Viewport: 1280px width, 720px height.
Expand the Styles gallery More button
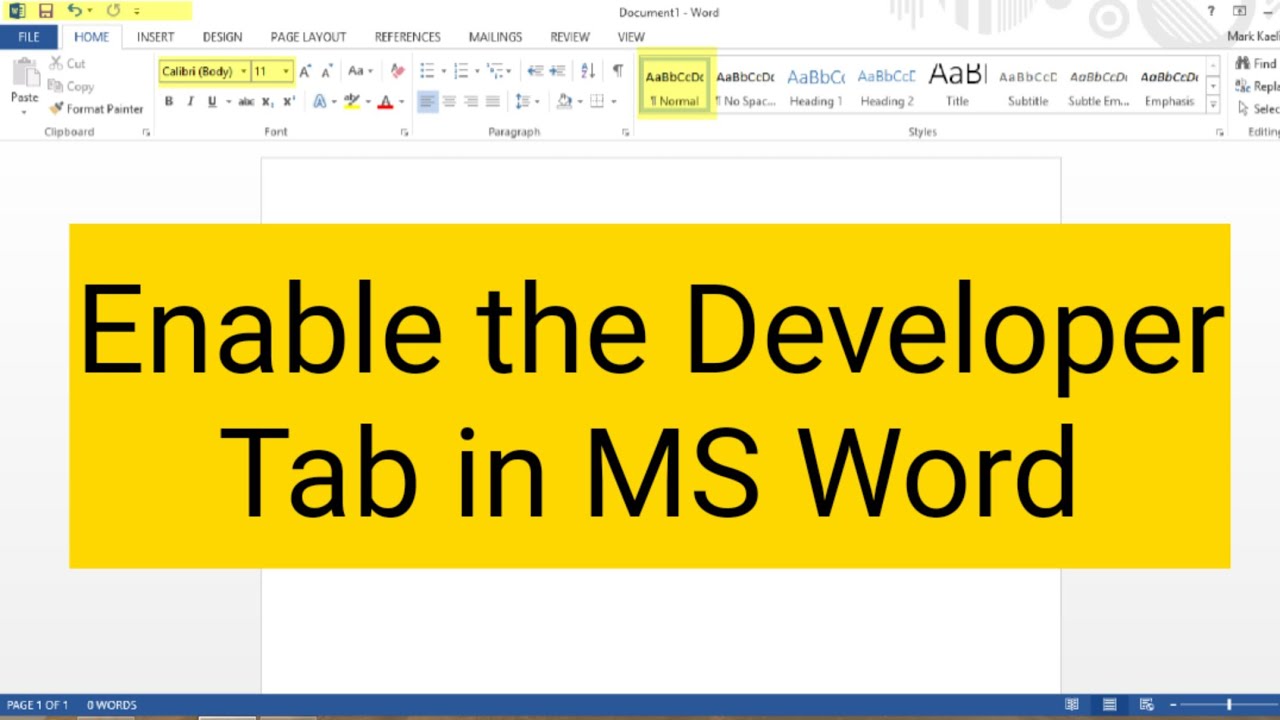(1213, 104)
